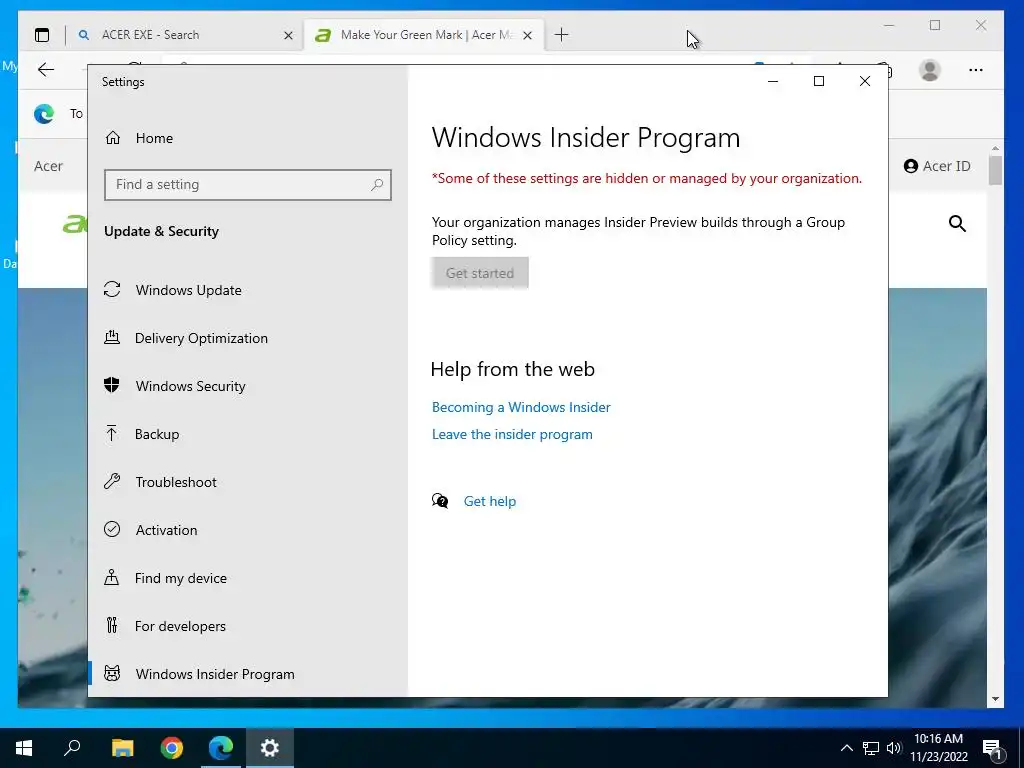This screenshot has height=768, width=1024.
Task: Click the Troubleshoot wrench icon
Action: pyautogui.click(x=112, y=481)
